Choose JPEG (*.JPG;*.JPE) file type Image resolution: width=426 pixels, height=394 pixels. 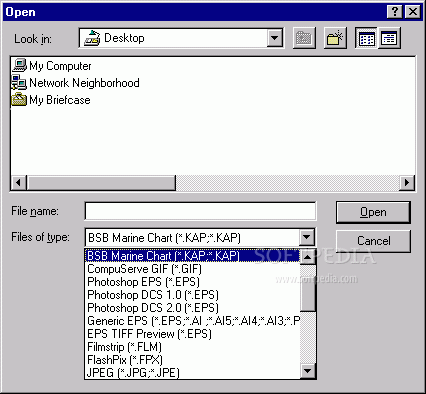(193, 372)
